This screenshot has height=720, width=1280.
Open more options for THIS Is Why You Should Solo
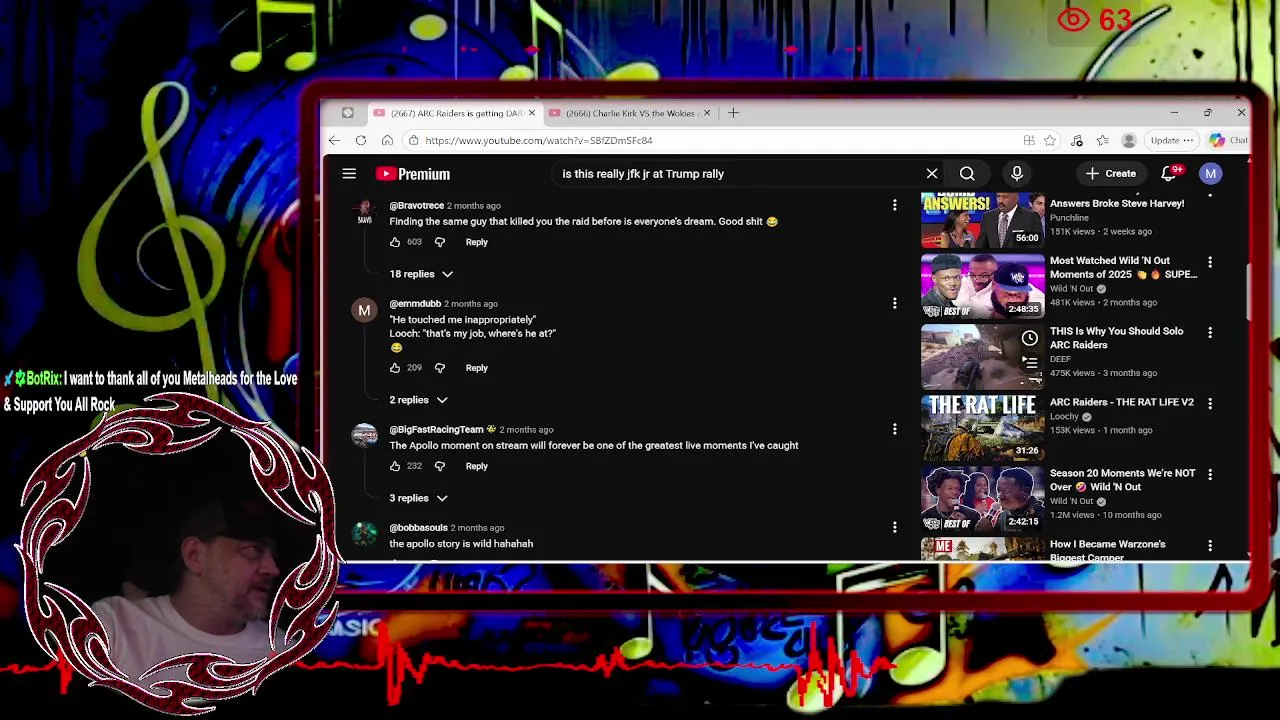[1210, 332]
